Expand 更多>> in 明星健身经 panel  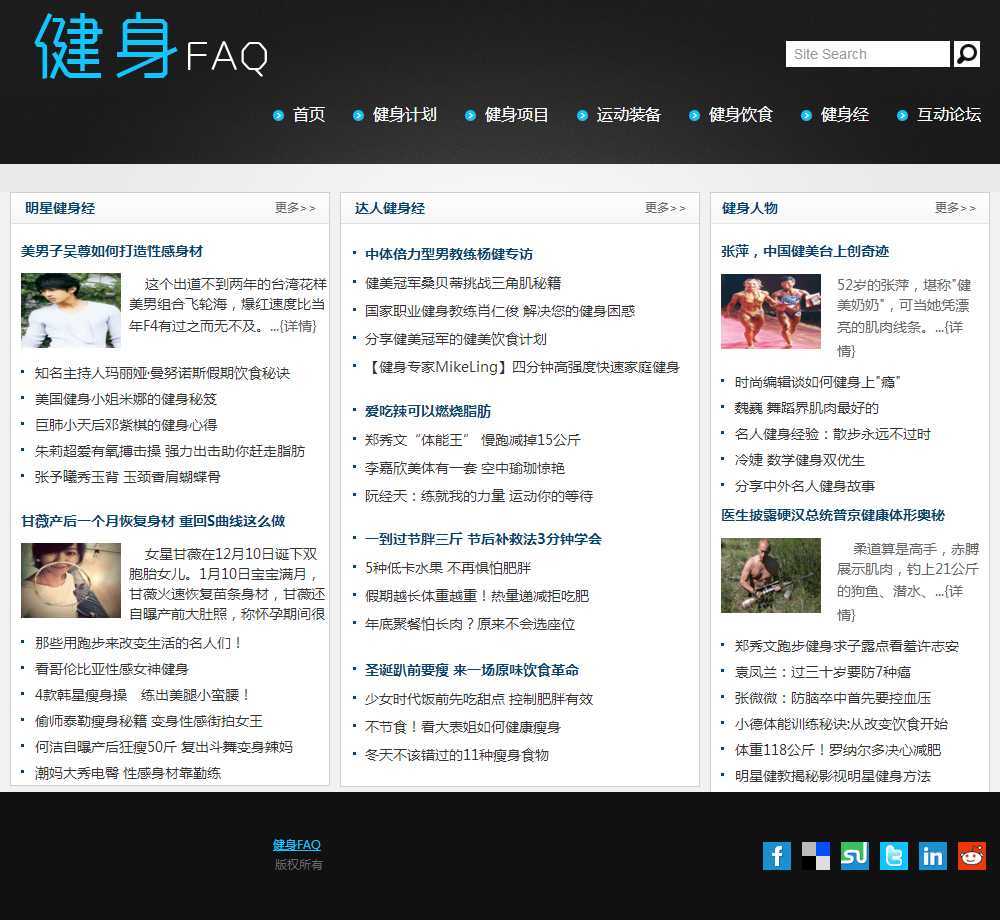pyautogui.click(x=295, y=208)
